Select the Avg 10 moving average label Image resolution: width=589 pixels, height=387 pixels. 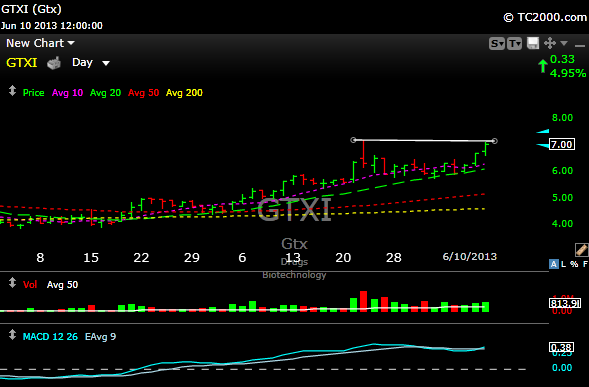point(67,93)
